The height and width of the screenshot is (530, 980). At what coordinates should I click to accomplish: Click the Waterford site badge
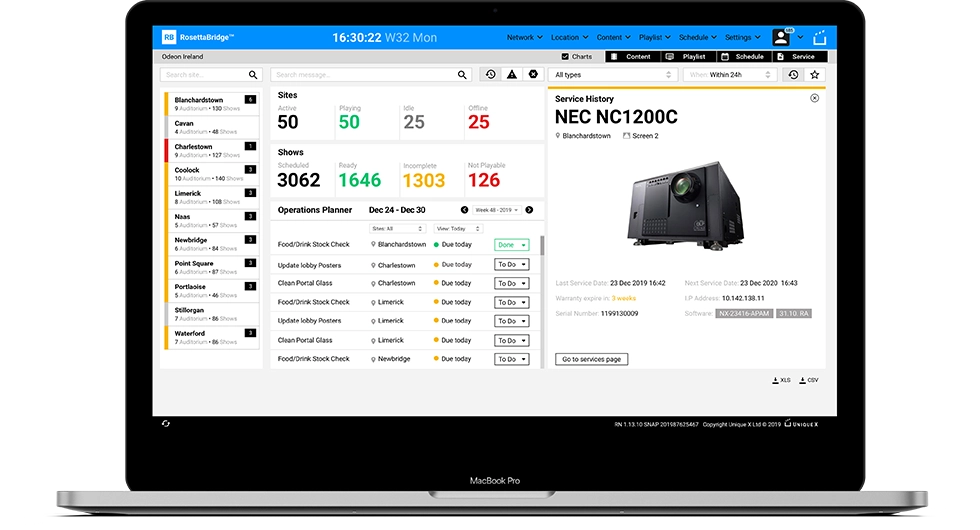coord(250,333)
